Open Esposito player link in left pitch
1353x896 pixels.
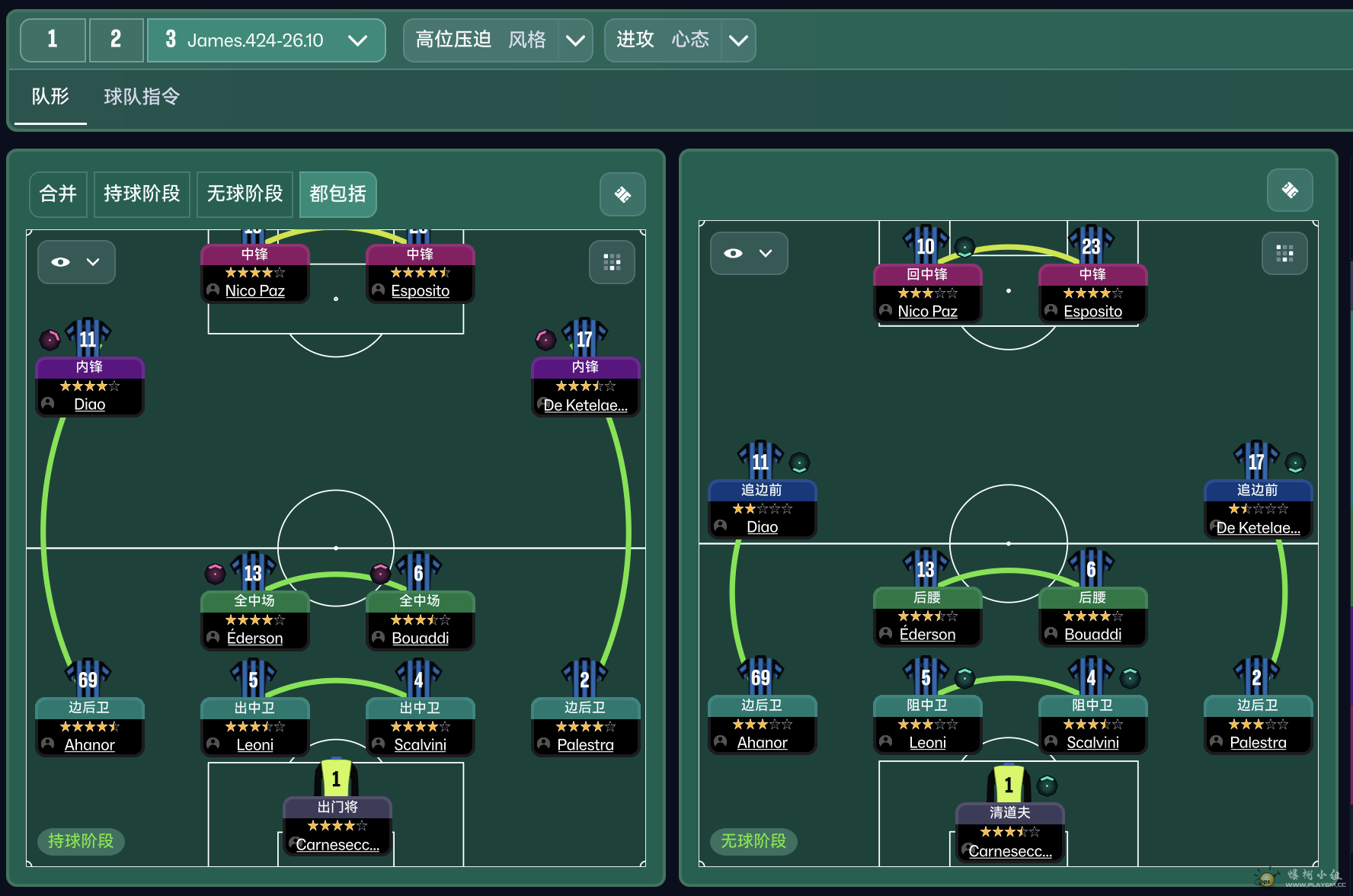coord(420,291)
